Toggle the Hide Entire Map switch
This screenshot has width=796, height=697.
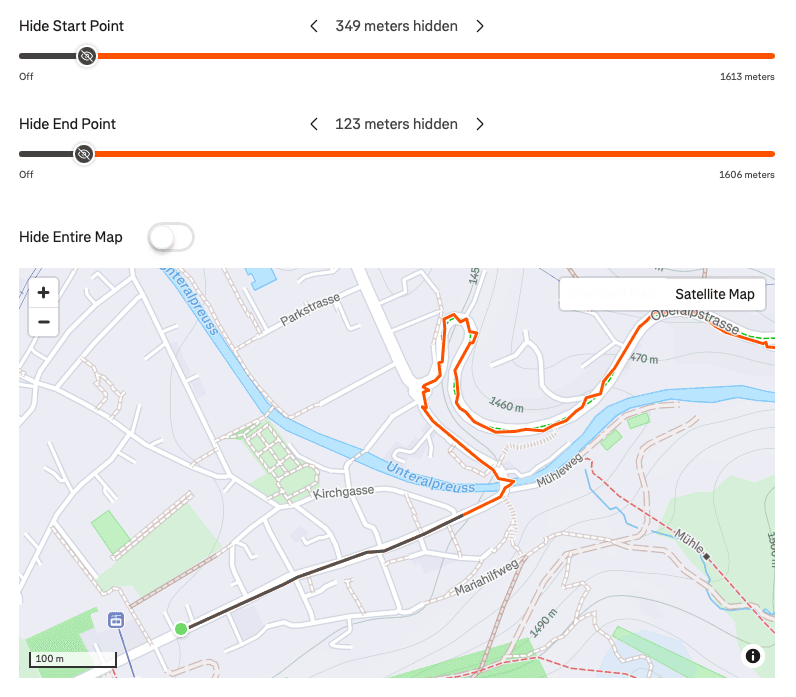coord(170,237)
